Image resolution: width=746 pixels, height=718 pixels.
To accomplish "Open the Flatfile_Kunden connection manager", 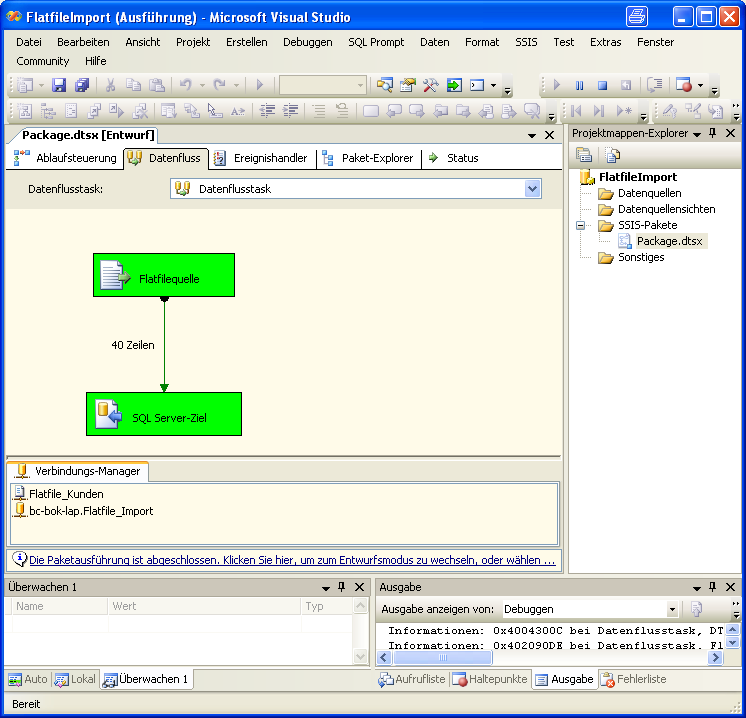I will [x=66, y=494].
